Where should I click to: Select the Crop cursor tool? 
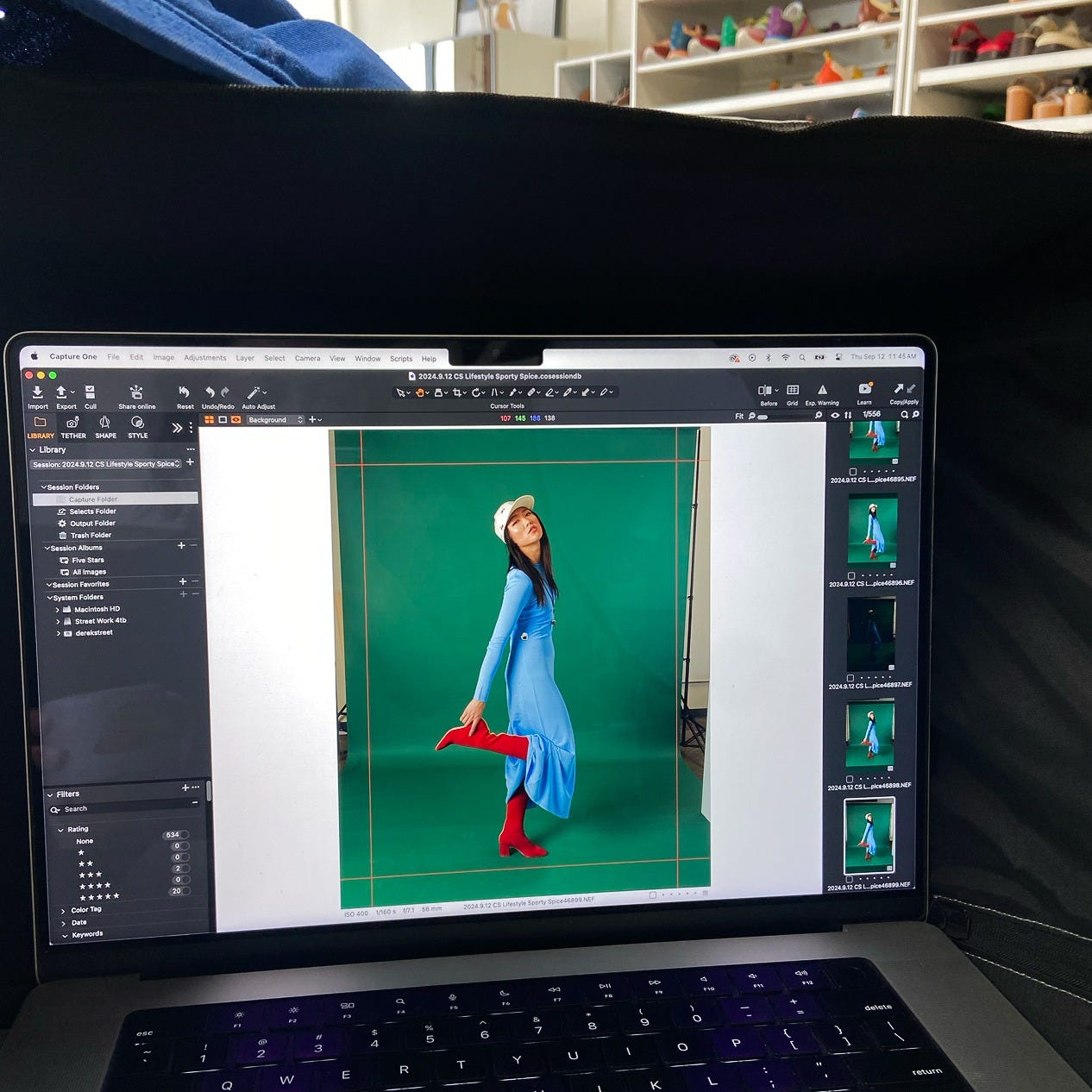coord(457,392)
